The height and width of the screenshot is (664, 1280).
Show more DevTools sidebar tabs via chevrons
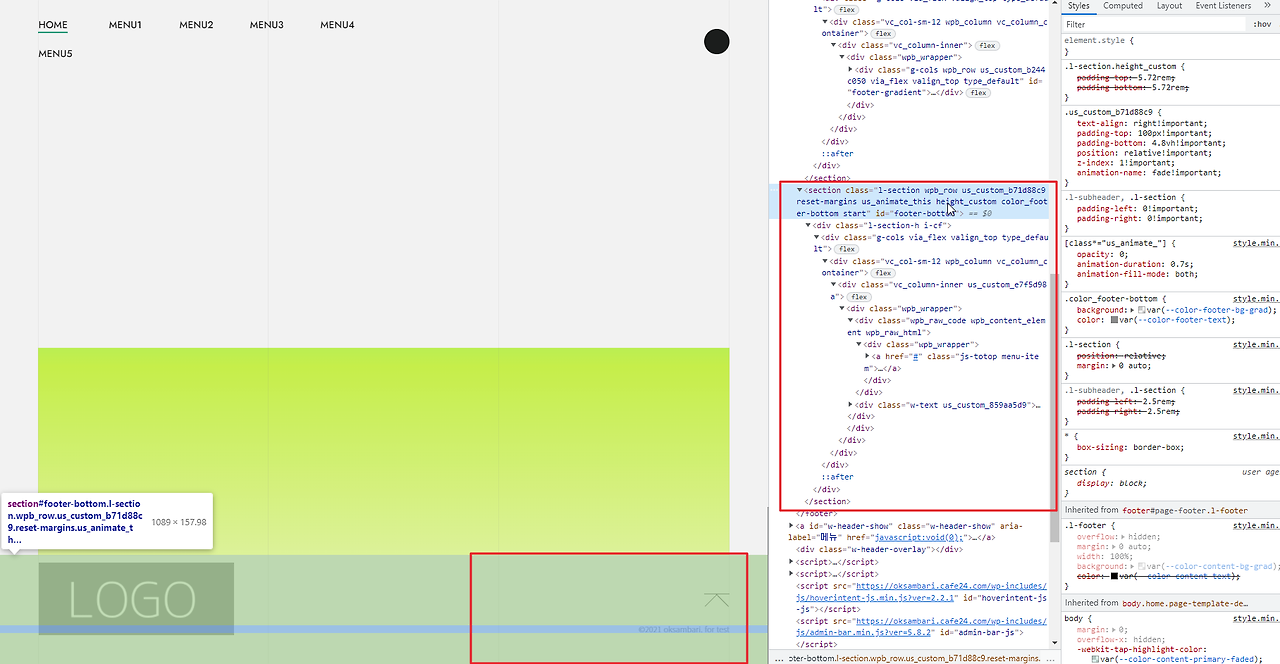(1267, 6)
